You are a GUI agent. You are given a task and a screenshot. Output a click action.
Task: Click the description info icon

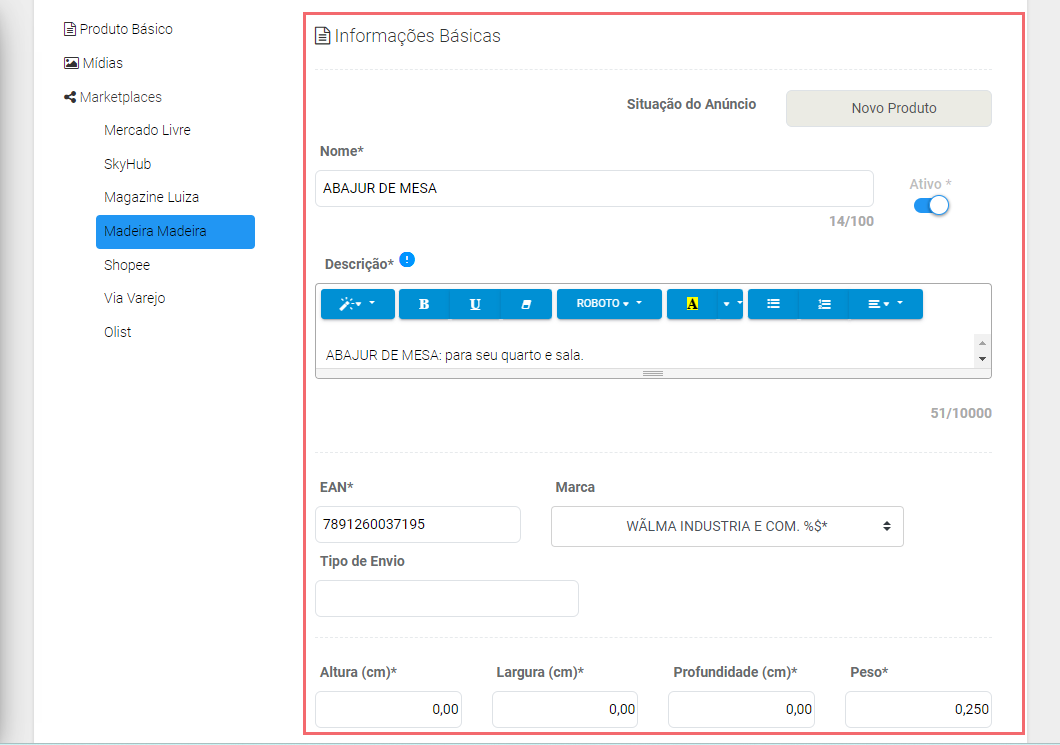[407, 260]
